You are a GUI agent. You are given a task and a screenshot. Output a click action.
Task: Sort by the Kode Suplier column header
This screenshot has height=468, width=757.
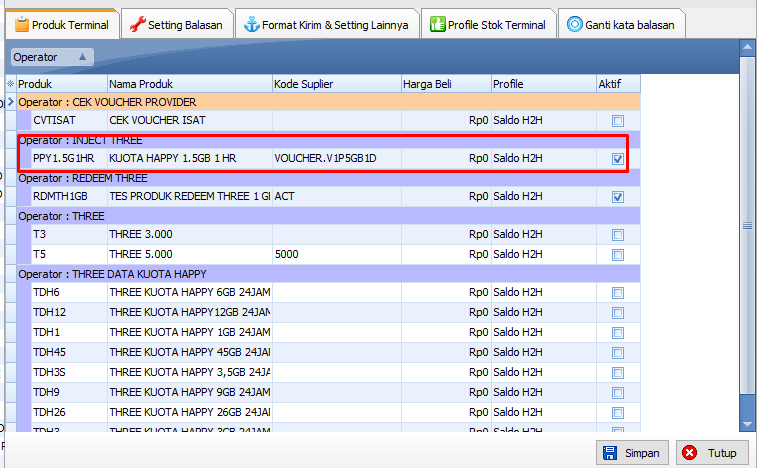(337, 84)
